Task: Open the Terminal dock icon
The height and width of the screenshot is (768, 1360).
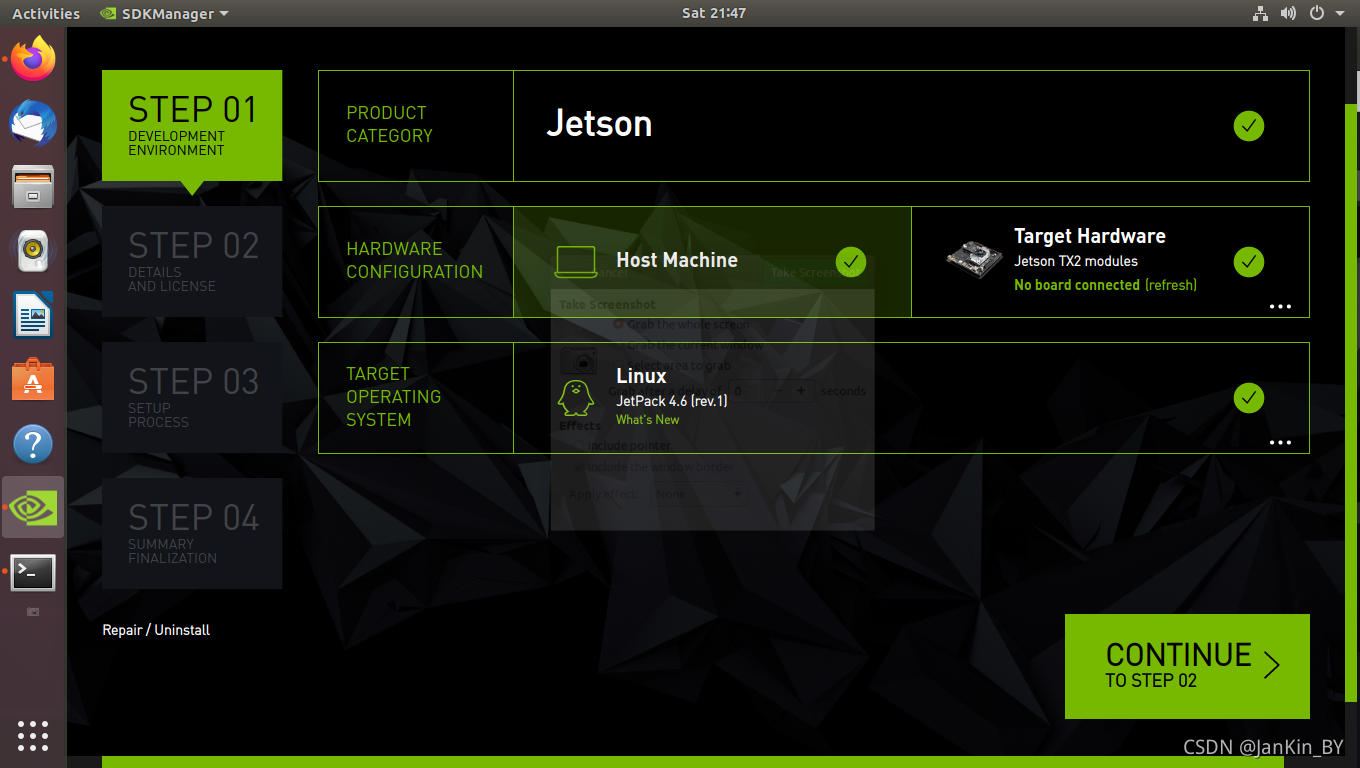Action: (33, 573)
